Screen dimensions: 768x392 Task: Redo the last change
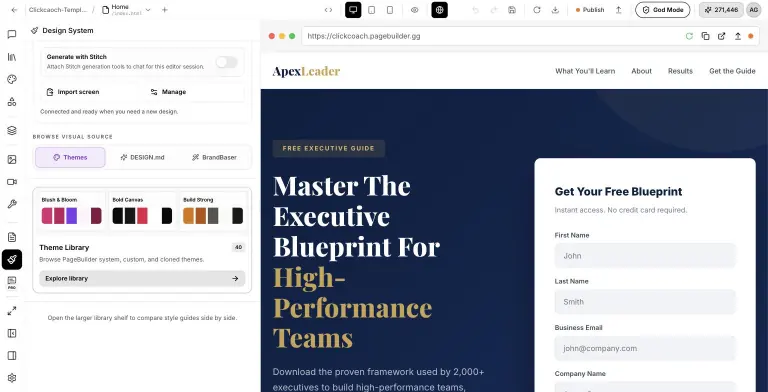coord(494,10)
